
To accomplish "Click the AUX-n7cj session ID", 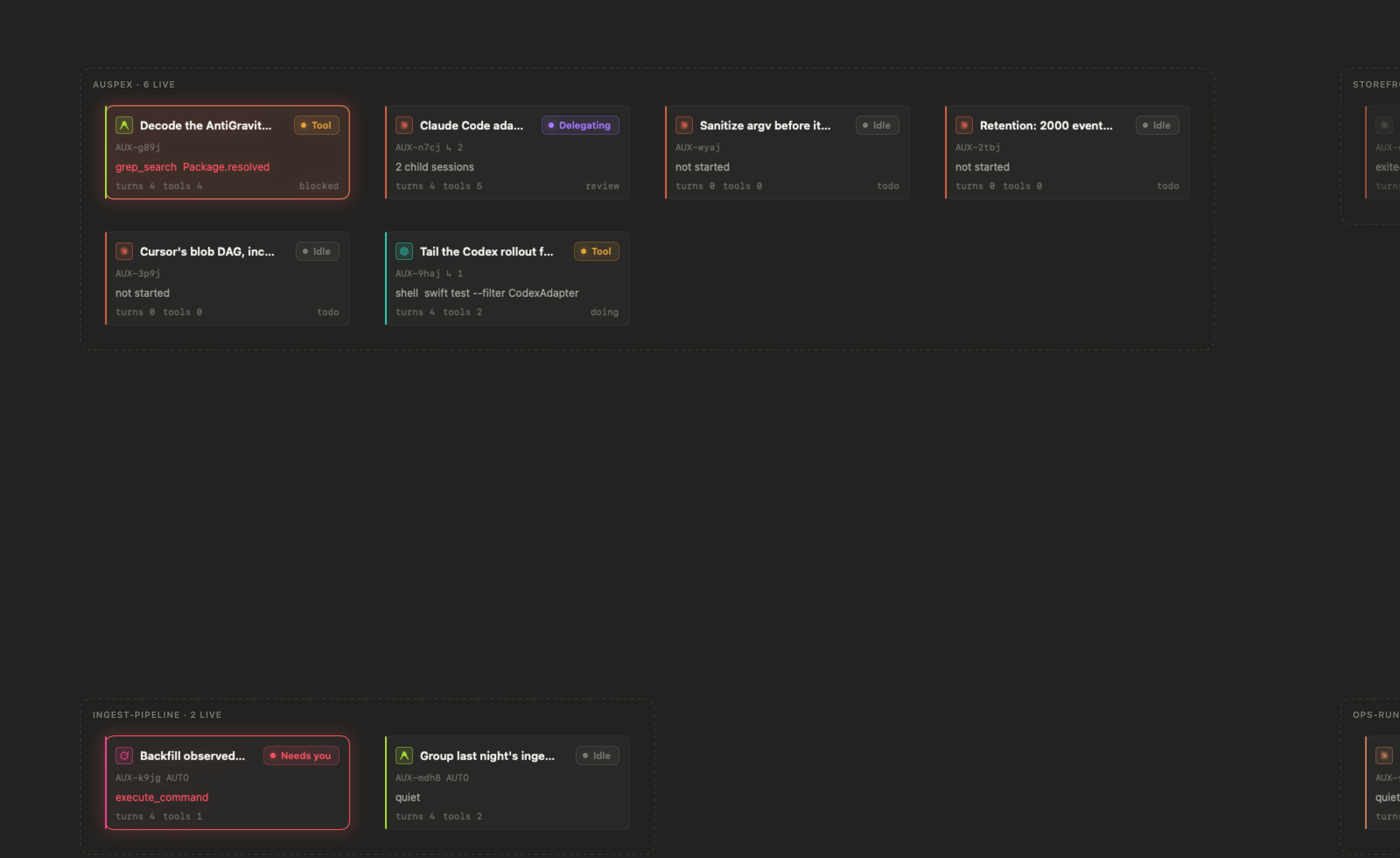I will coord(418,148).
